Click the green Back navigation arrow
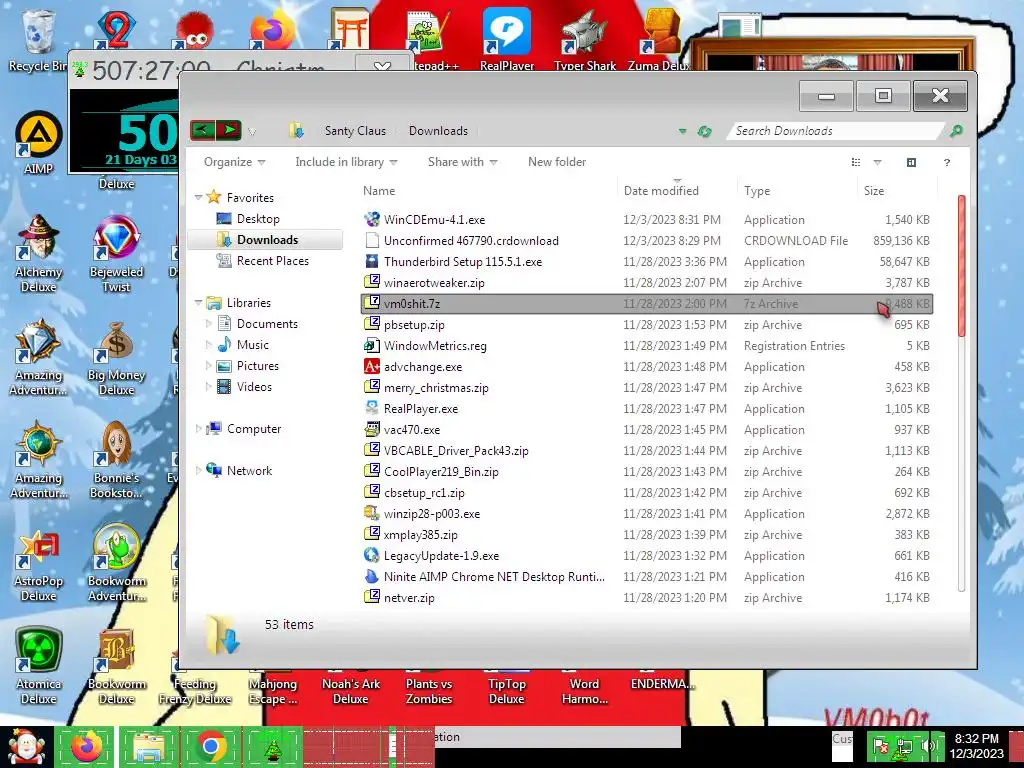 tap(202, 130)
